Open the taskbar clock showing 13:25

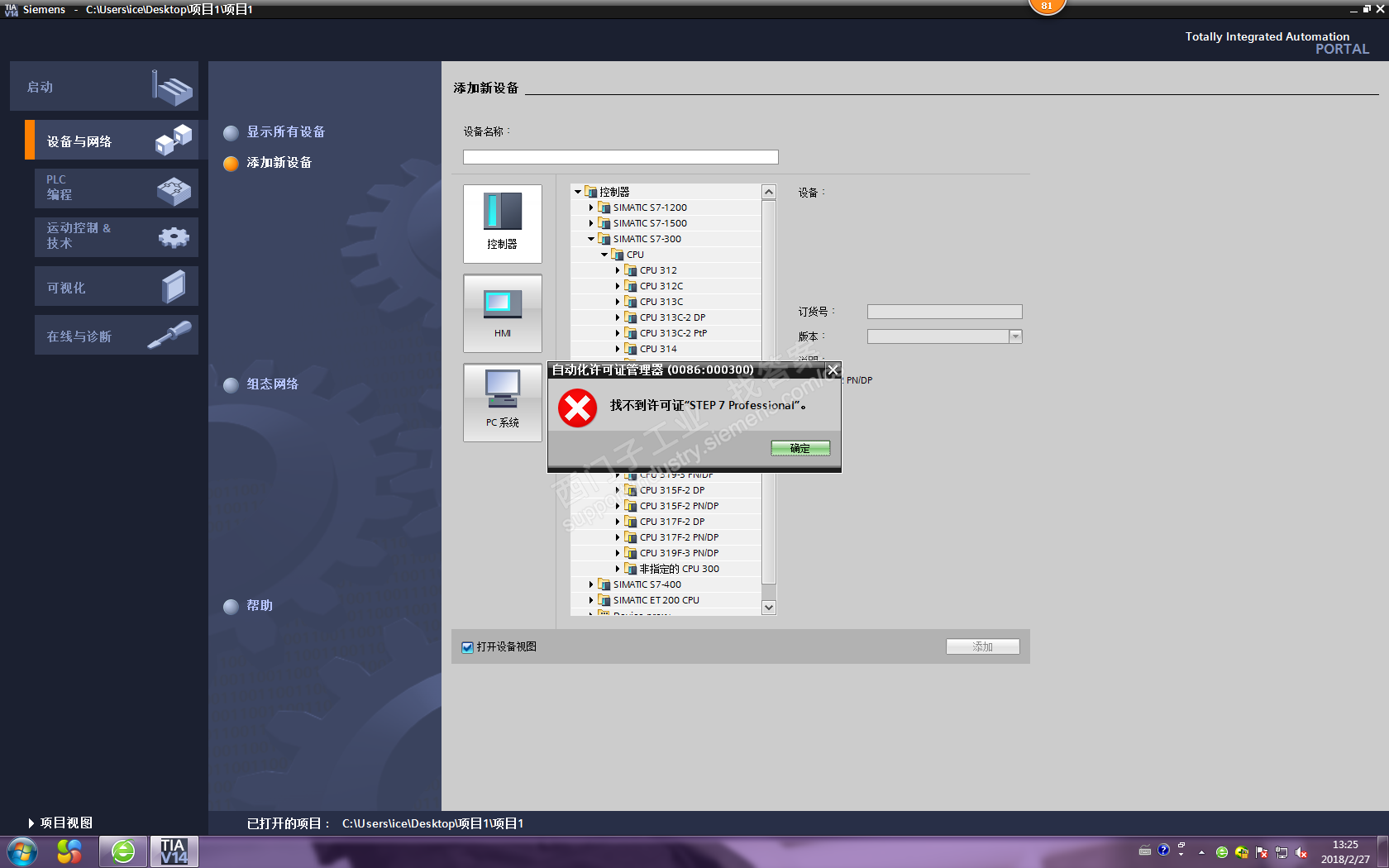pos(1345,852)
